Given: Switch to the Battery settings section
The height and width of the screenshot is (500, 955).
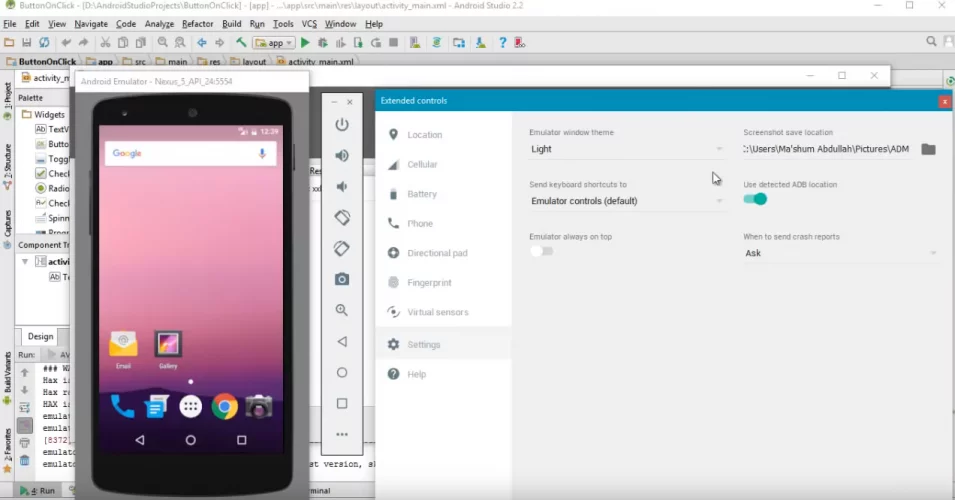Looking at the screenshot, I should pos(422,194).
